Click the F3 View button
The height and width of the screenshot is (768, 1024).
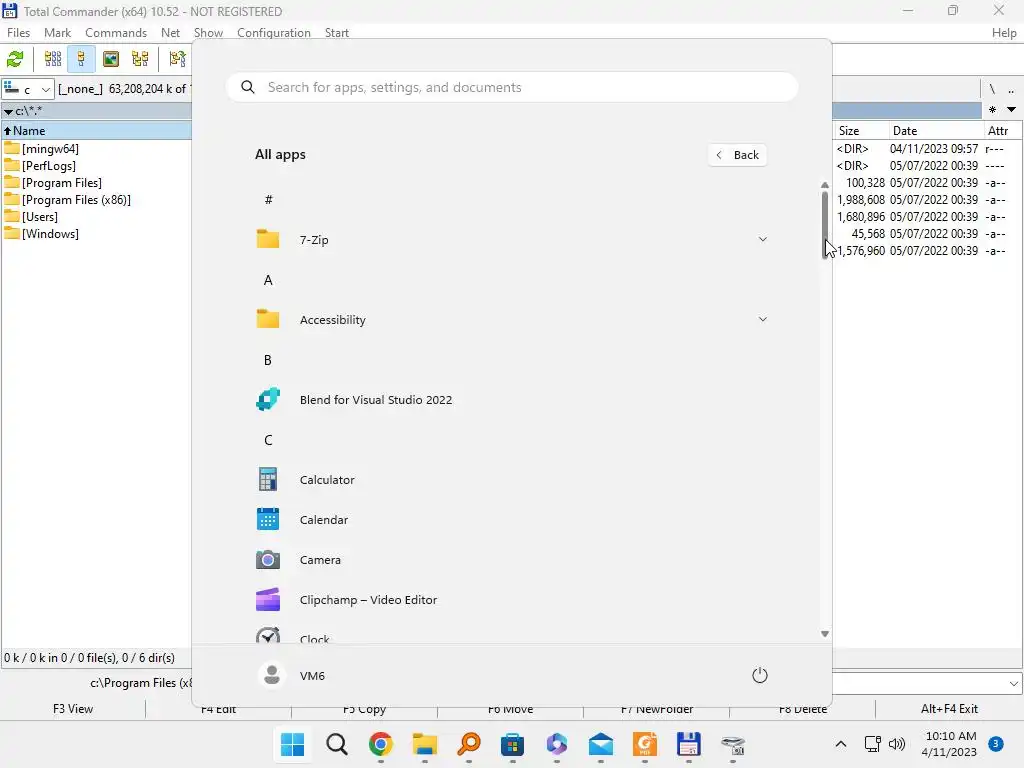click(x=72, y=709)
